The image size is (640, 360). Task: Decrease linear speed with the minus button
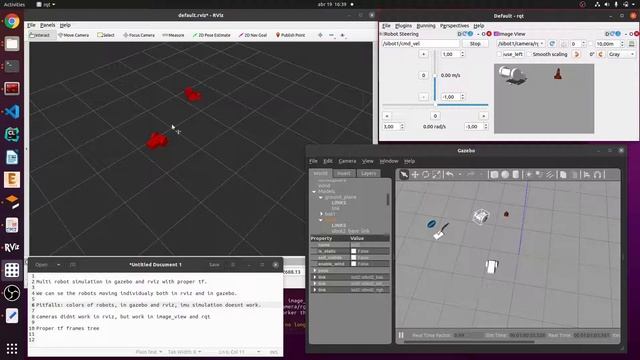click(x=423, y=97)
